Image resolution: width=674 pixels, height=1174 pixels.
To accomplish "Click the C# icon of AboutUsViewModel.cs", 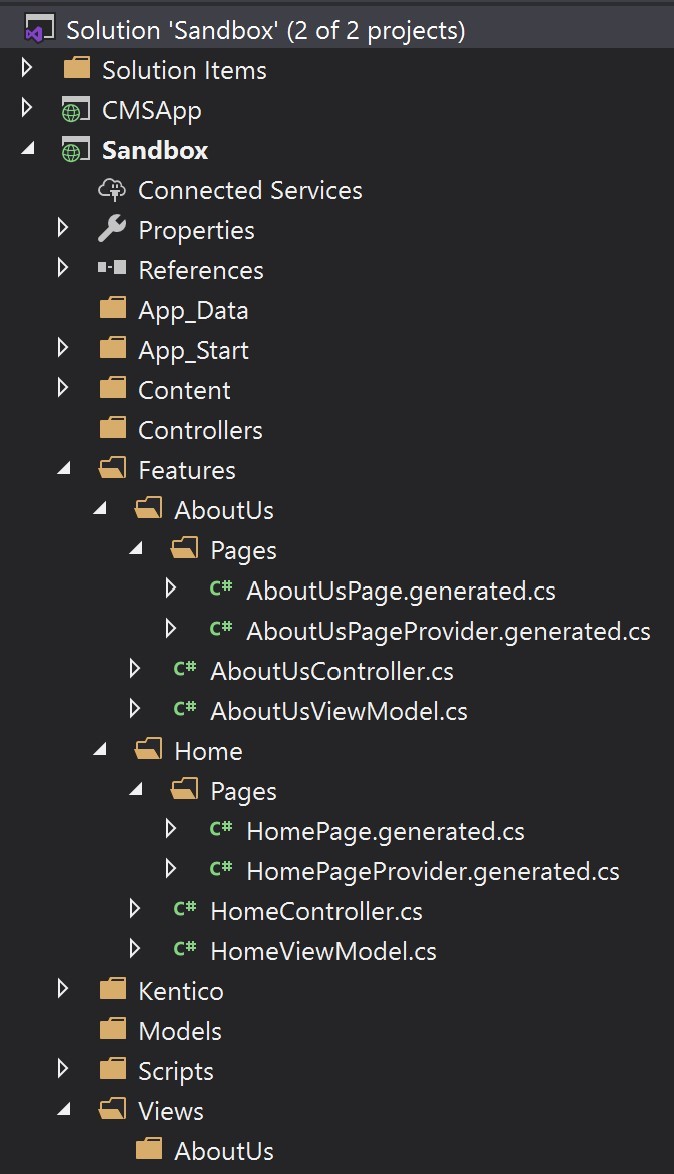I will (x=185, y=708).
